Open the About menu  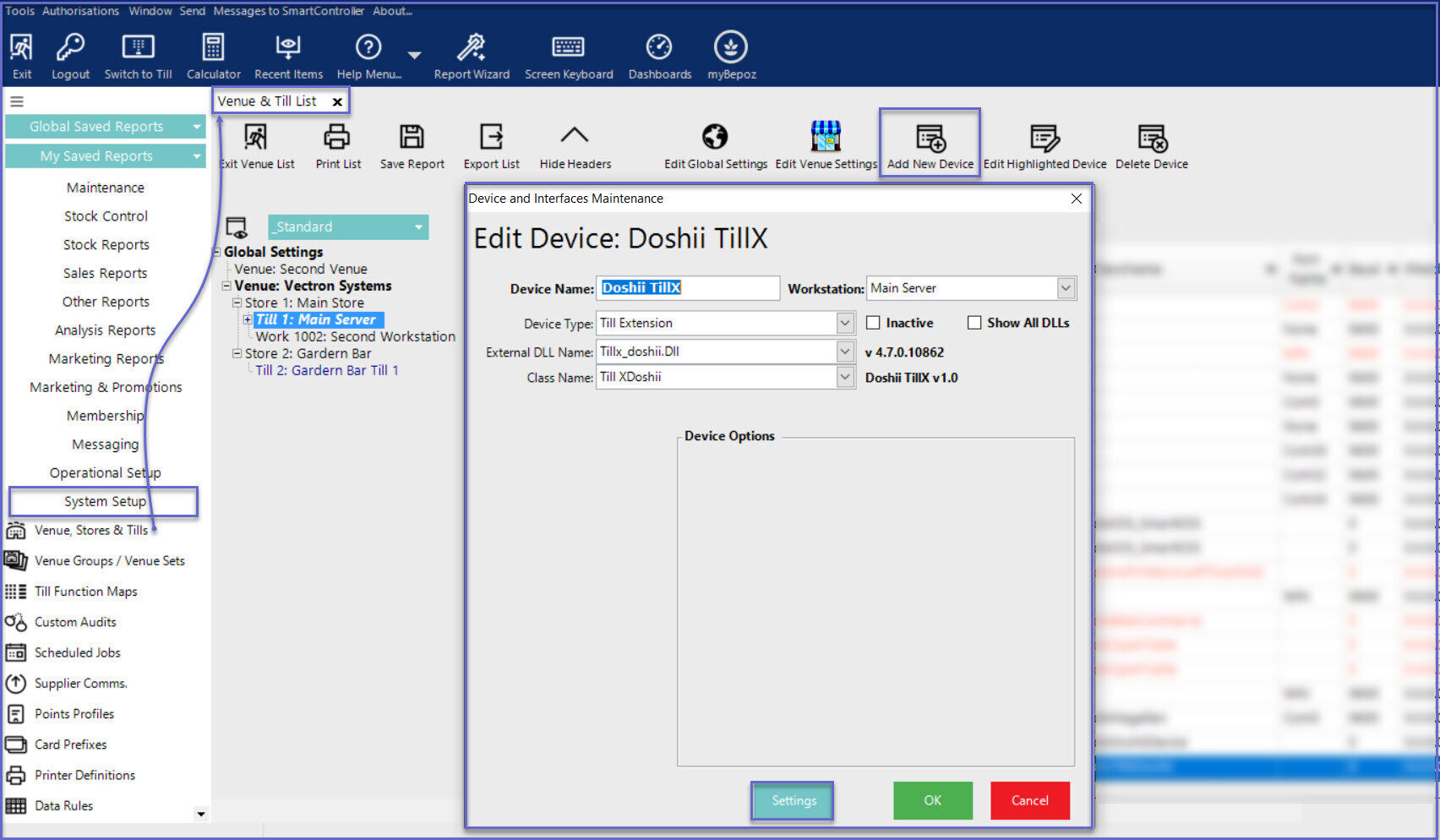pos(392,11)
